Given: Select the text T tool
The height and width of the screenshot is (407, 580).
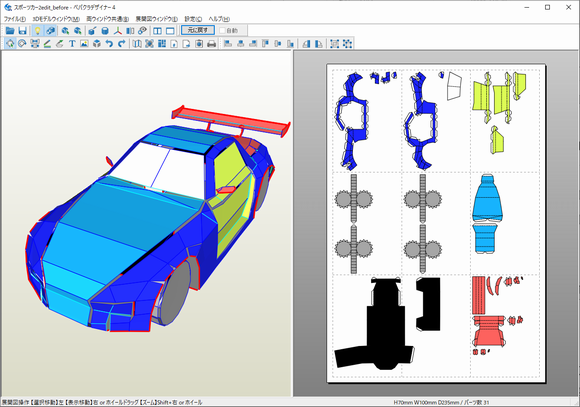Looking at the screenshot, I should (x=72, y=44).
